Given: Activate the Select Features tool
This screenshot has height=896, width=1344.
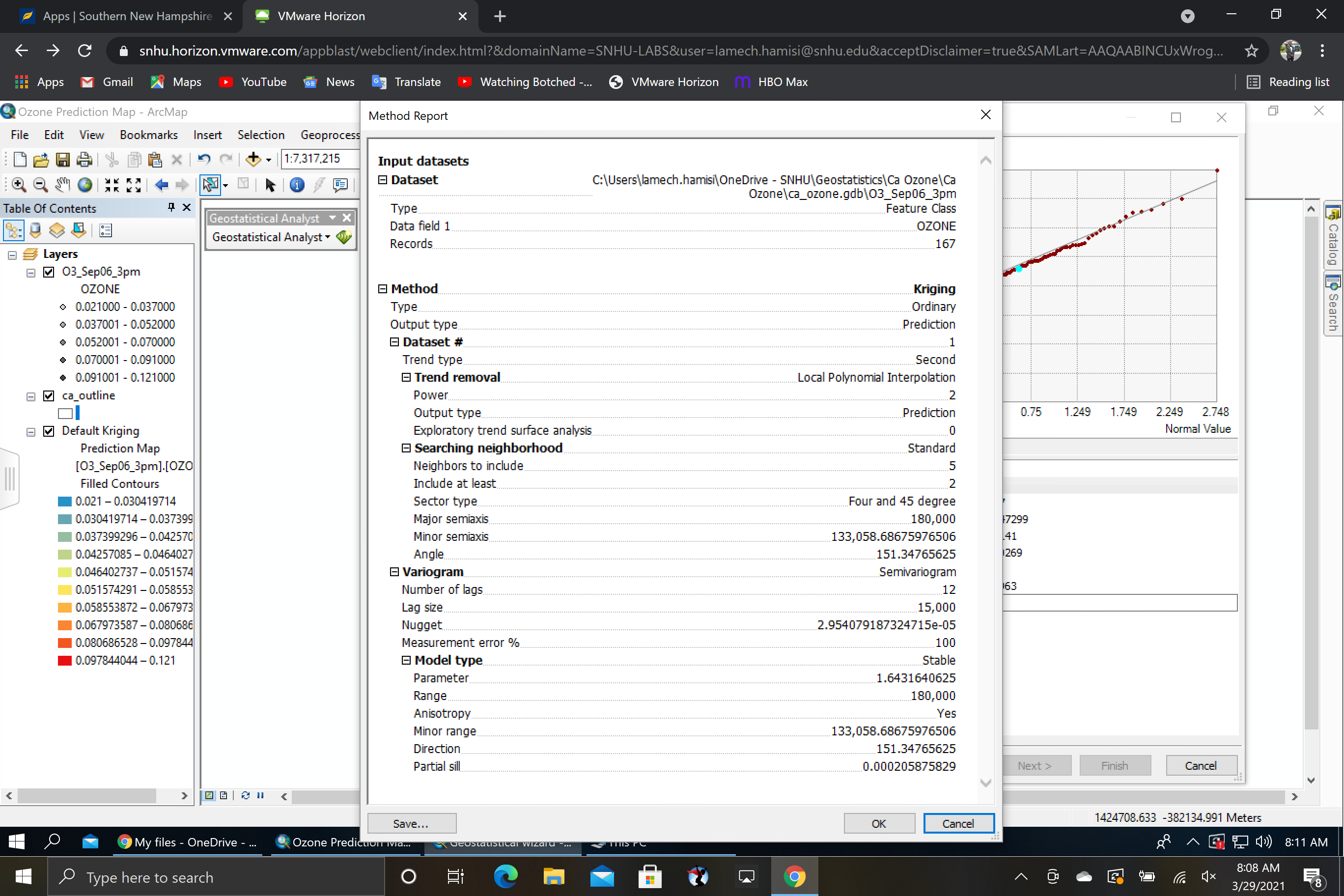Looking at the screenshot, I should [210, 185].
